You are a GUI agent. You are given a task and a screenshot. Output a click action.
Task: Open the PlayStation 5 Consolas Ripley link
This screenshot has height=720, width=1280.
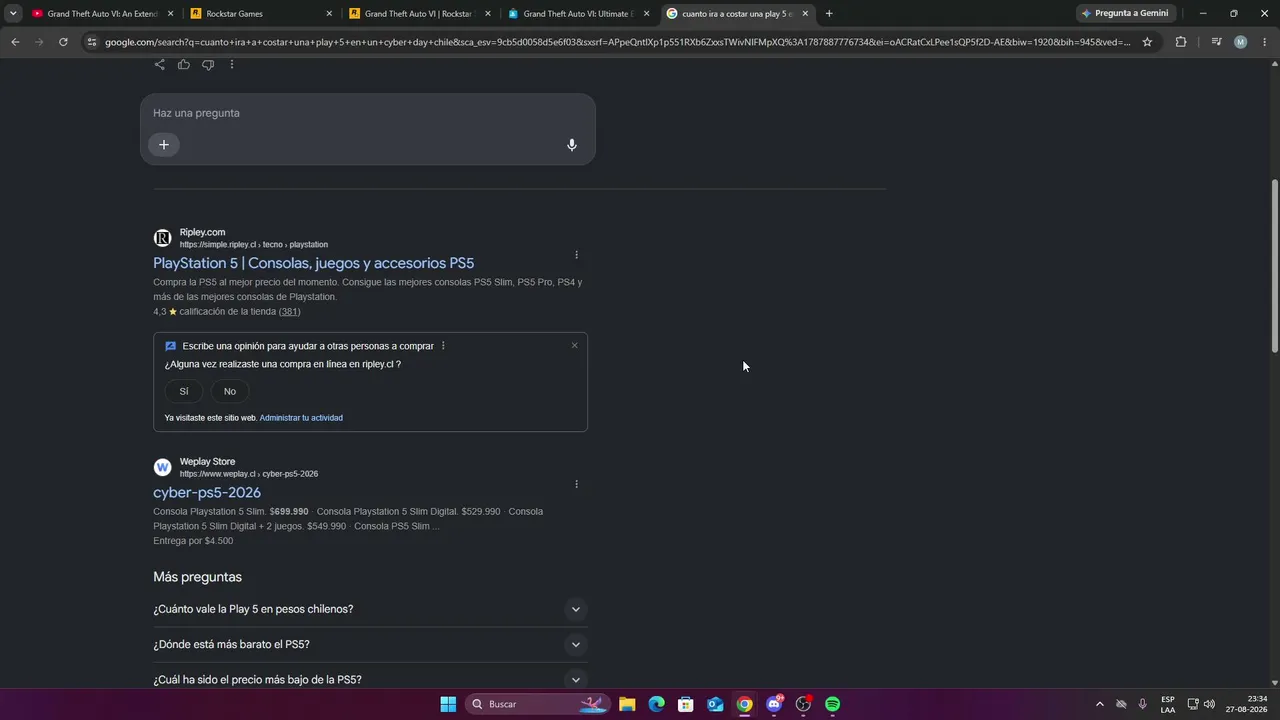[313, 263]
